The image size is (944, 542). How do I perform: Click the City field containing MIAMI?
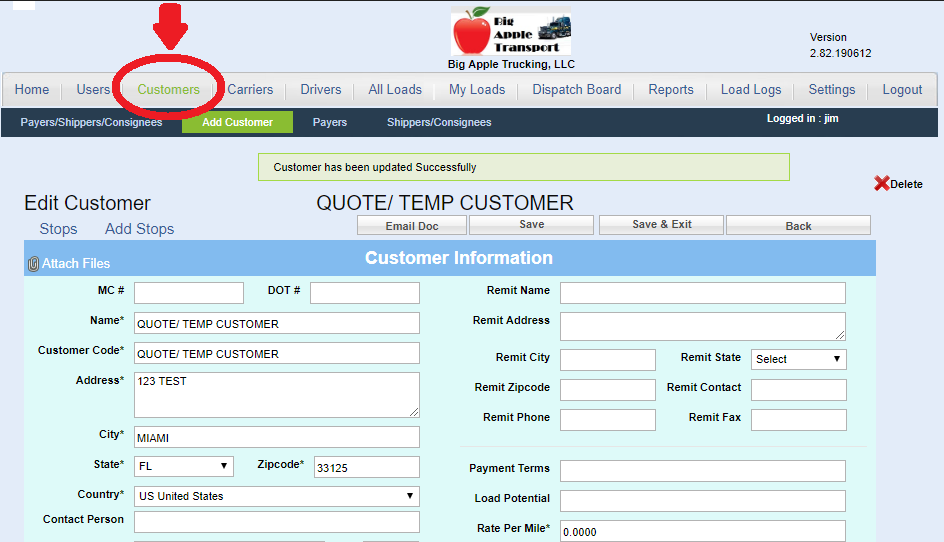[277, 437]
